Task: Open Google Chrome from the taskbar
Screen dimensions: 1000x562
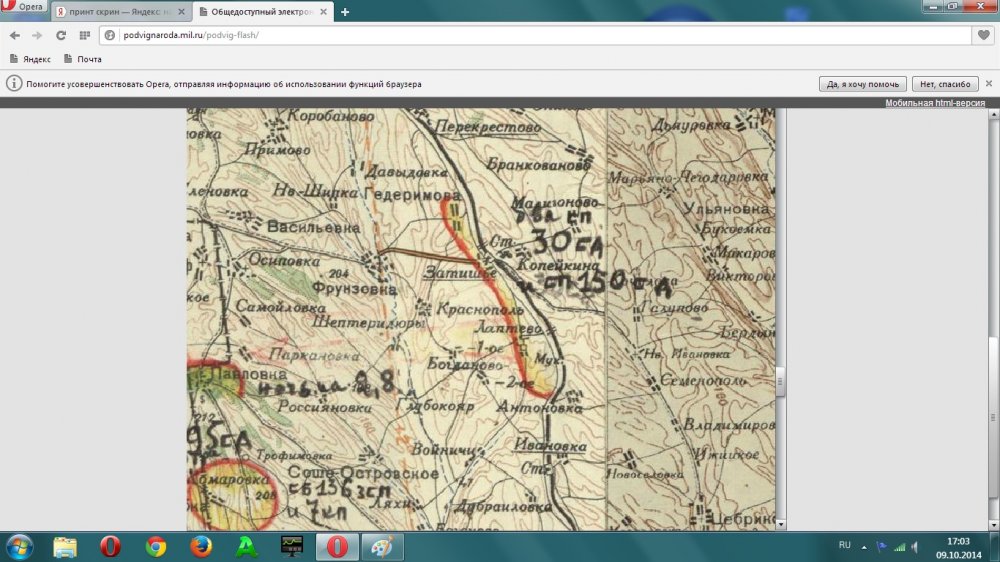Action: pyautogui.click(x=155, y=547)
